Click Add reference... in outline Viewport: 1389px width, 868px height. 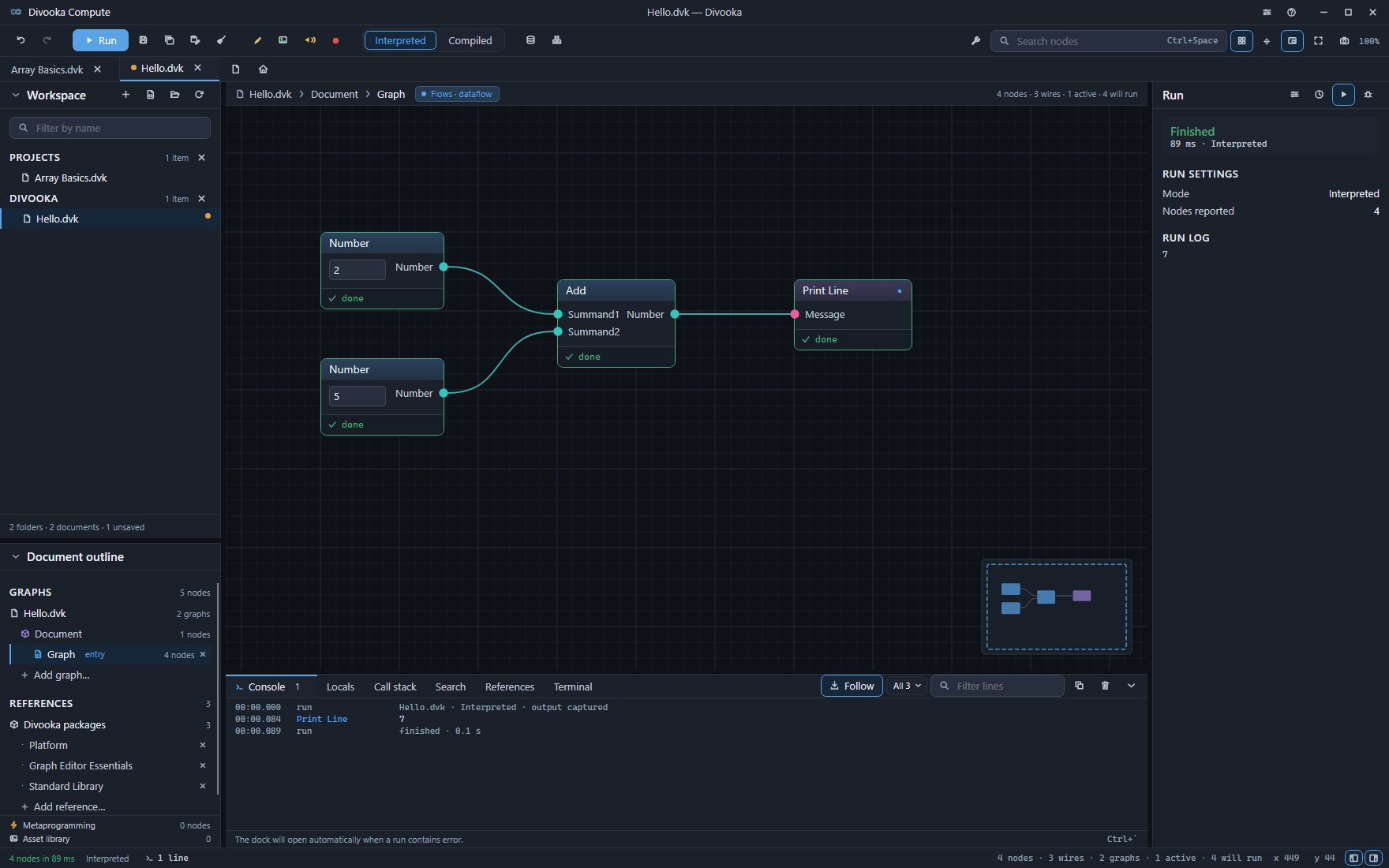click(x=69, y=806)
